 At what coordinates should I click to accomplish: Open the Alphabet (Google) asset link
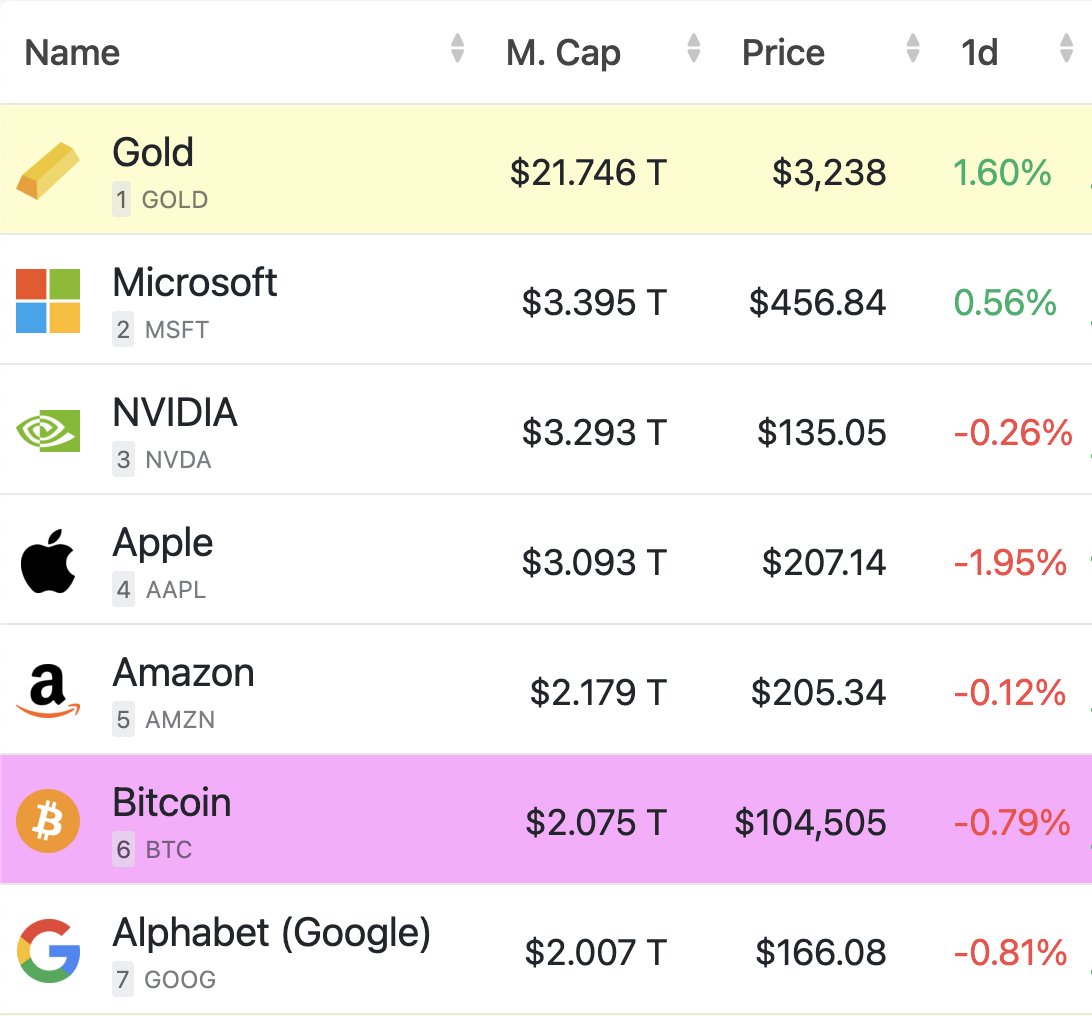(271, 933)
